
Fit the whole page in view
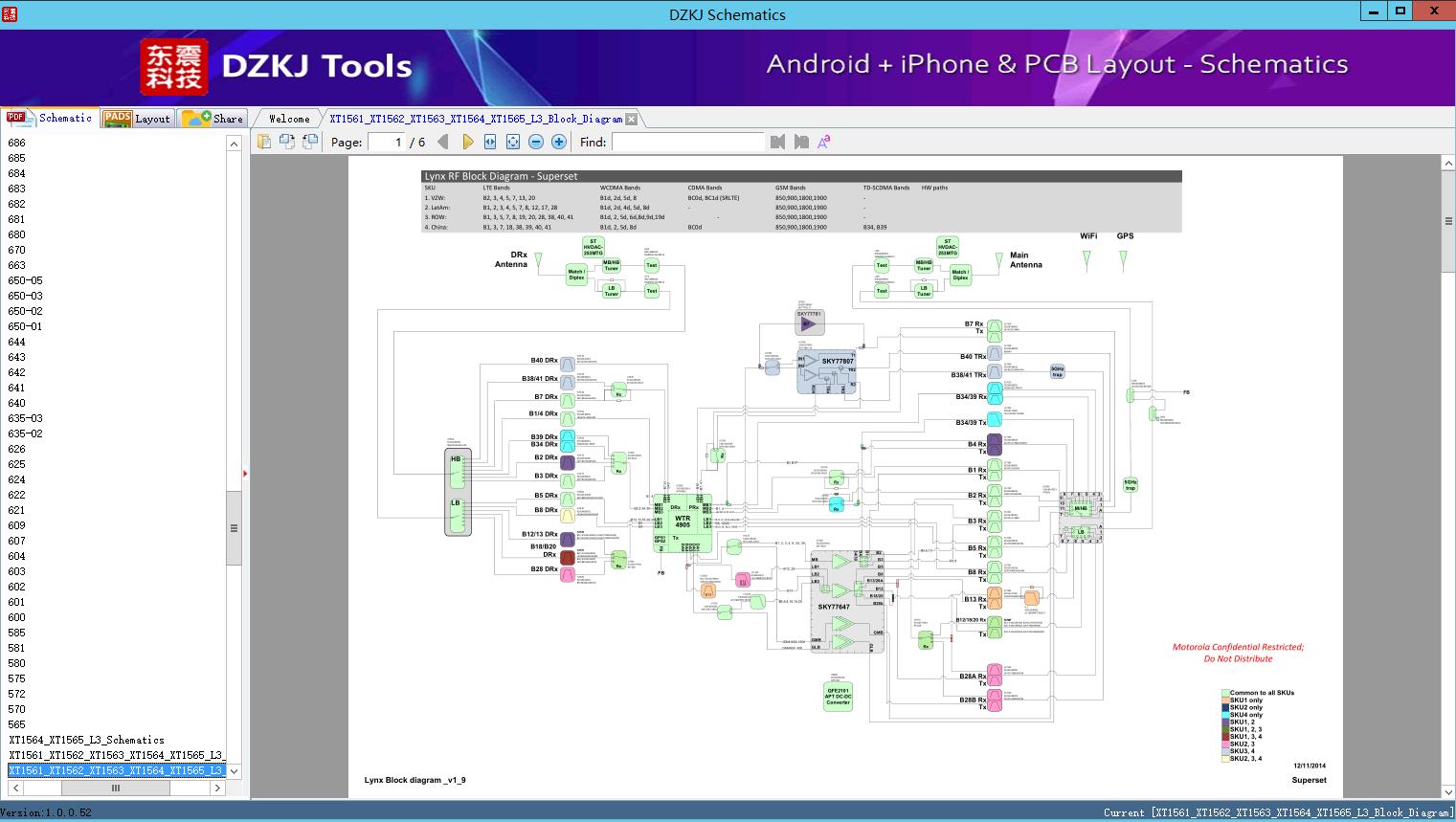513,142
